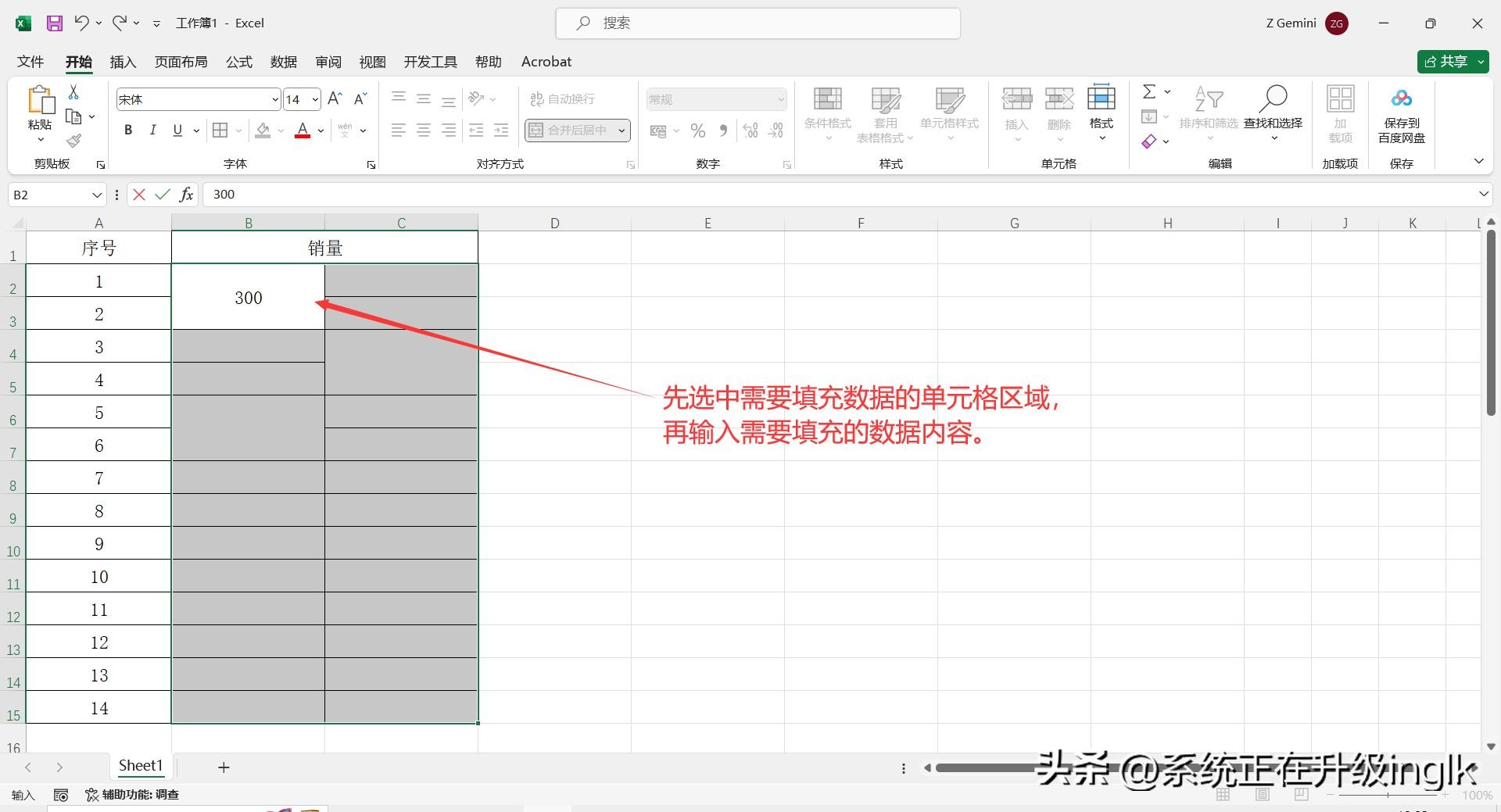Click the Cut scissors icon
The width and height of the screenshot is (1501, 812).
73,92
